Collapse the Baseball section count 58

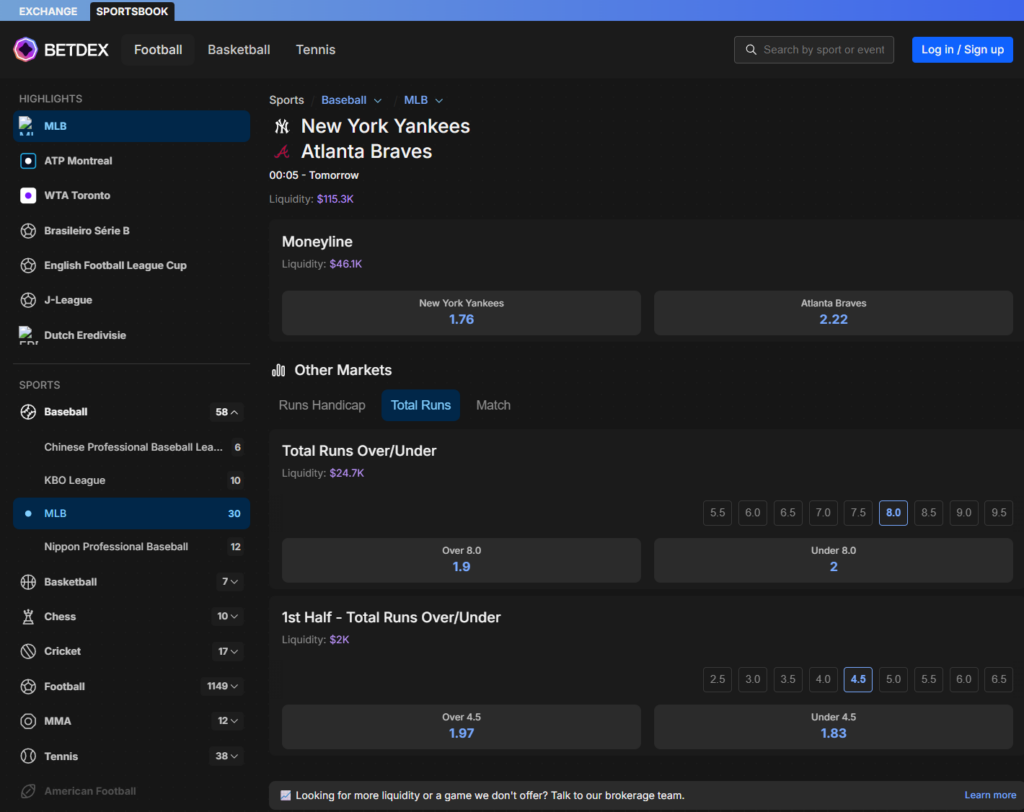tap(227, 412)
